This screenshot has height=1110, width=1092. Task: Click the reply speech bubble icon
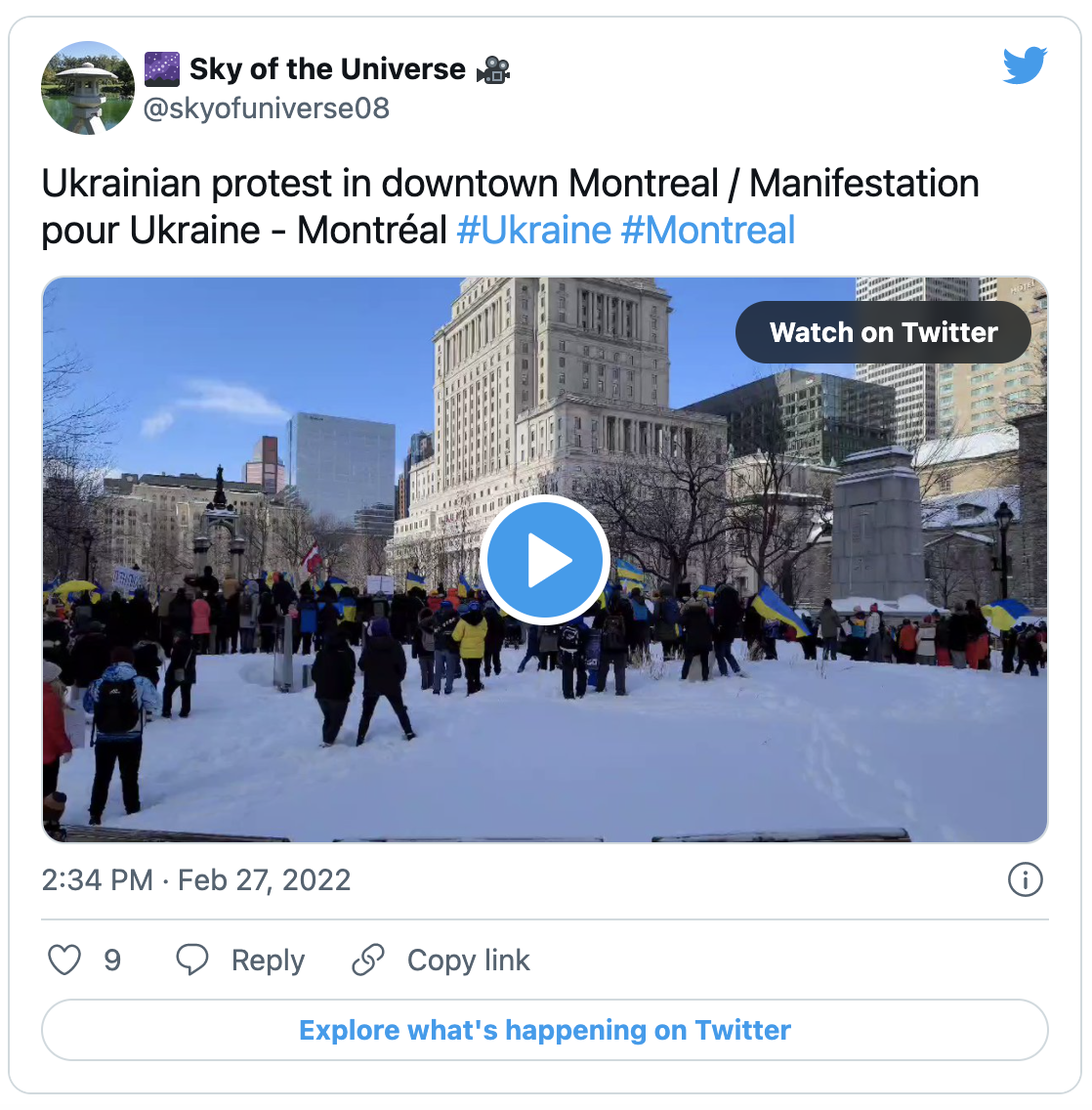pos(191,960)
